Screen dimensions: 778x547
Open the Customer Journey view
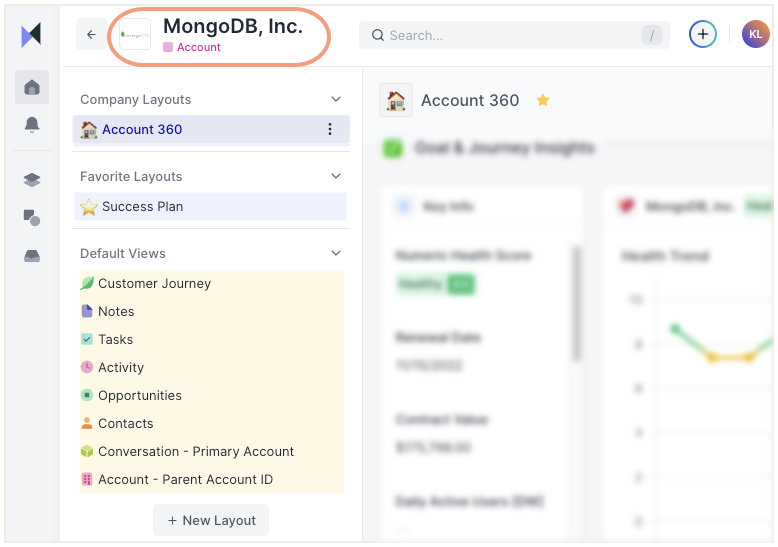(x=211, y=283)
